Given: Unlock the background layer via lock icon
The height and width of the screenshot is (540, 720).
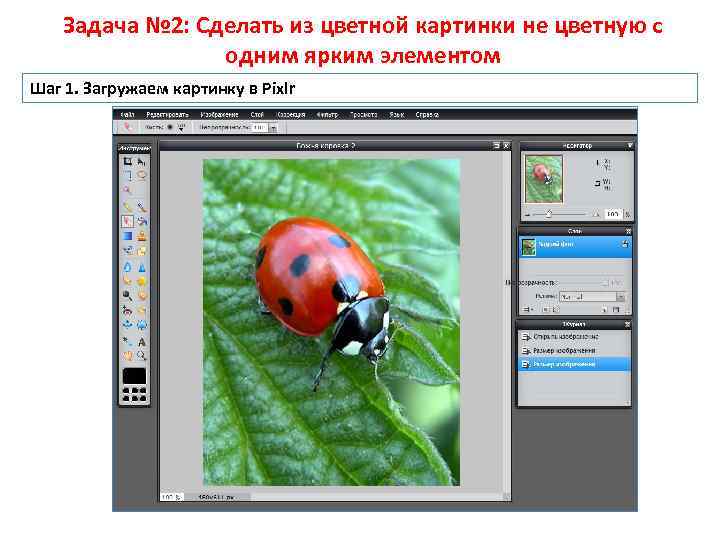Looking at the screenshot, I should point(624,244).
